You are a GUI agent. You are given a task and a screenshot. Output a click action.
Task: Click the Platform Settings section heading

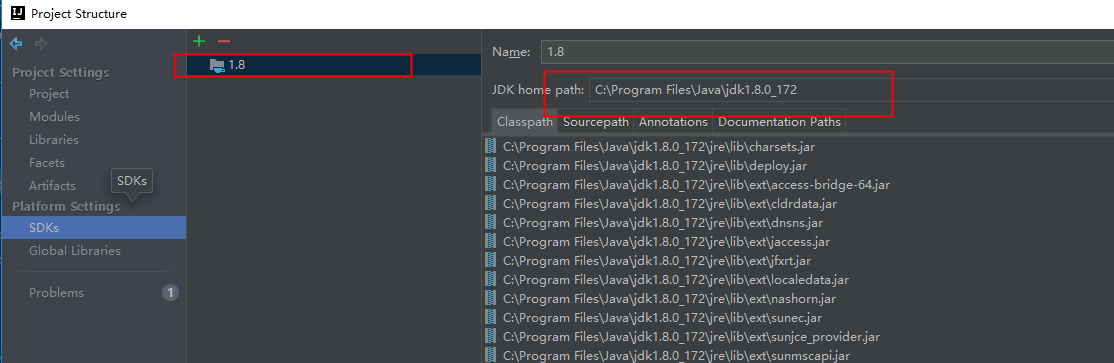coord(66,207)
